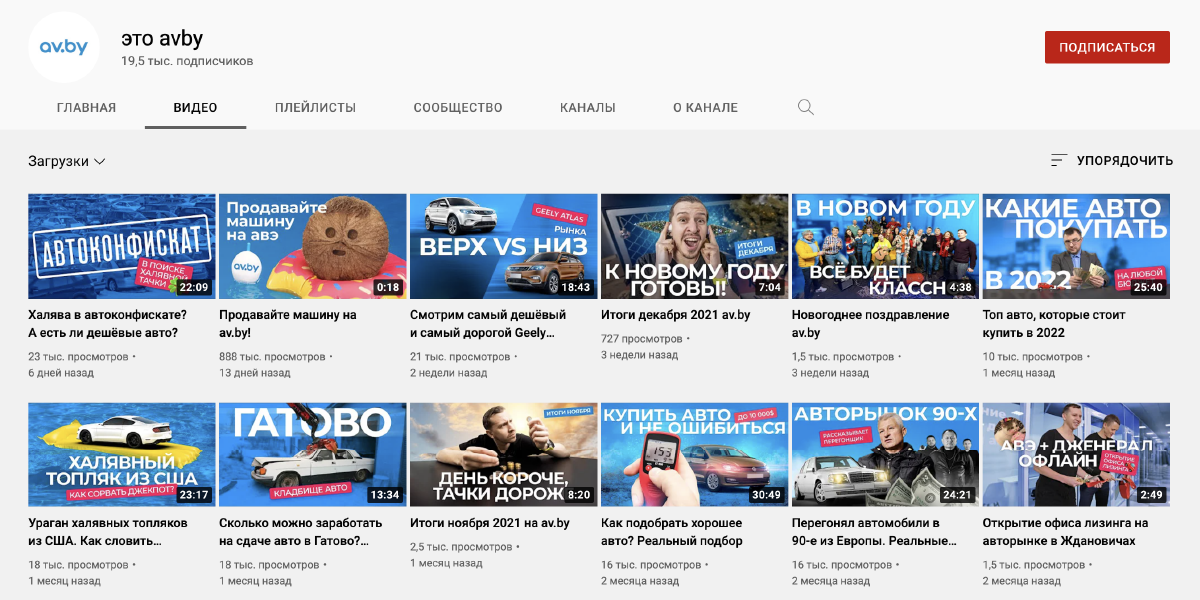Viewport: 1200px width, 600px height.
Task: Click the 25:40 duration badge
Action: [x=1149, y=288]
